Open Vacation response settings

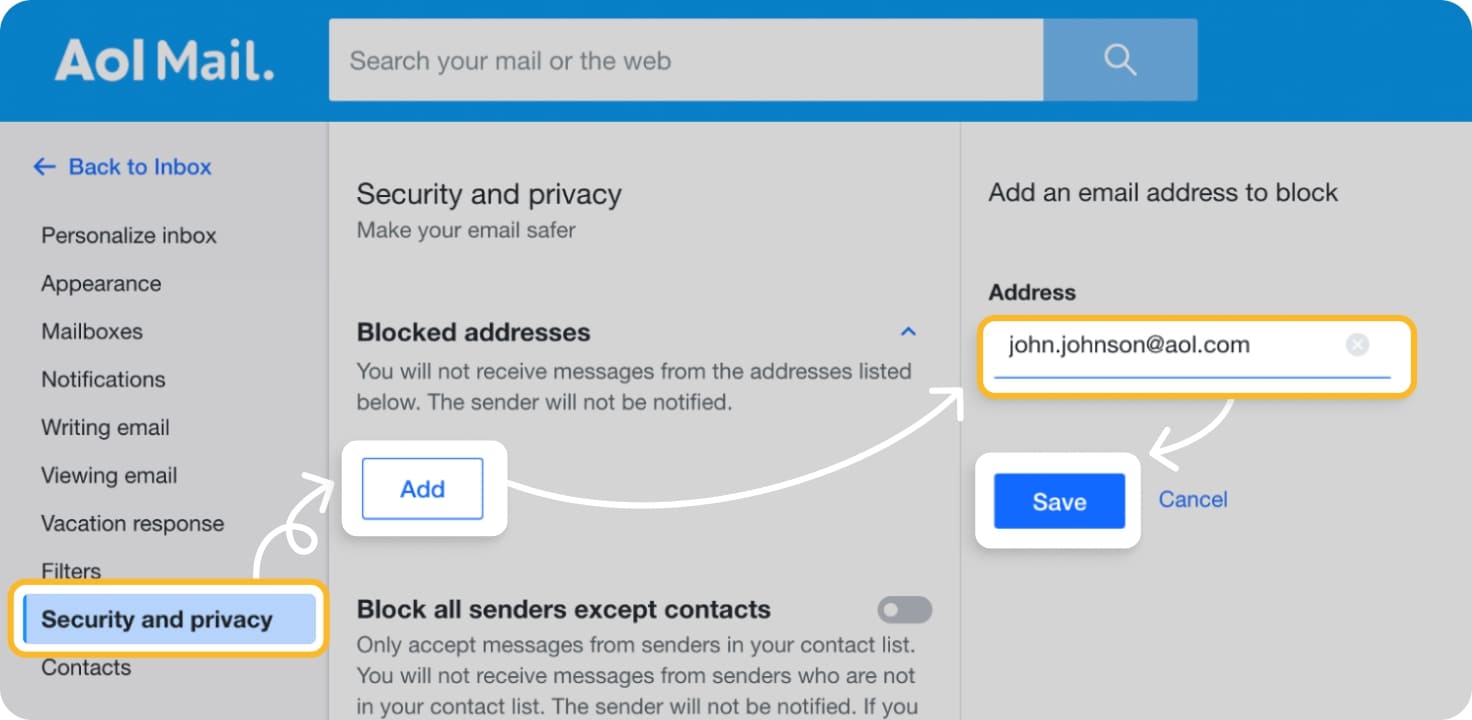(132, 523)
